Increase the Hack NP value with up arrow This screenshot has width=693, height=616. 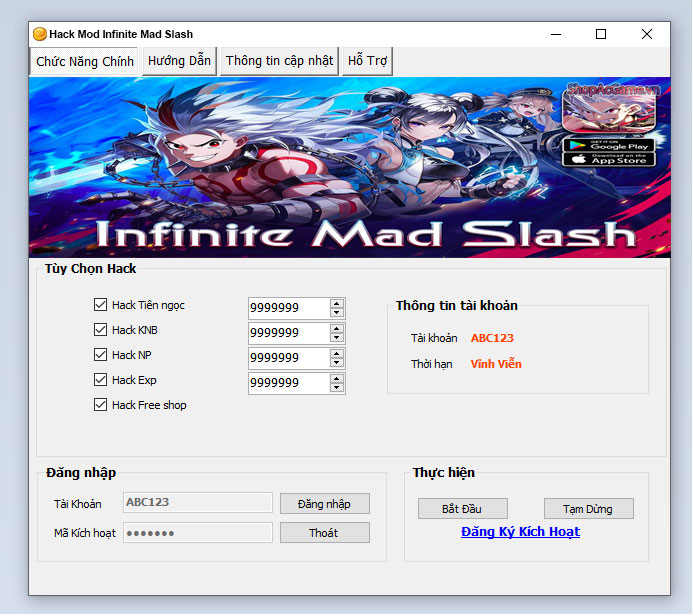click(x=337, y=354)
